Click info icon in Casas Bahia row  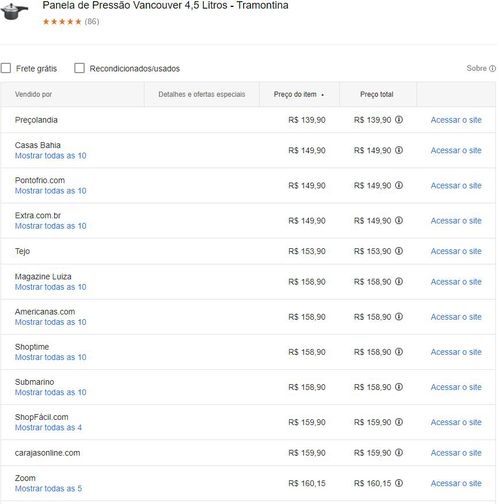click(x=399, y=150)
